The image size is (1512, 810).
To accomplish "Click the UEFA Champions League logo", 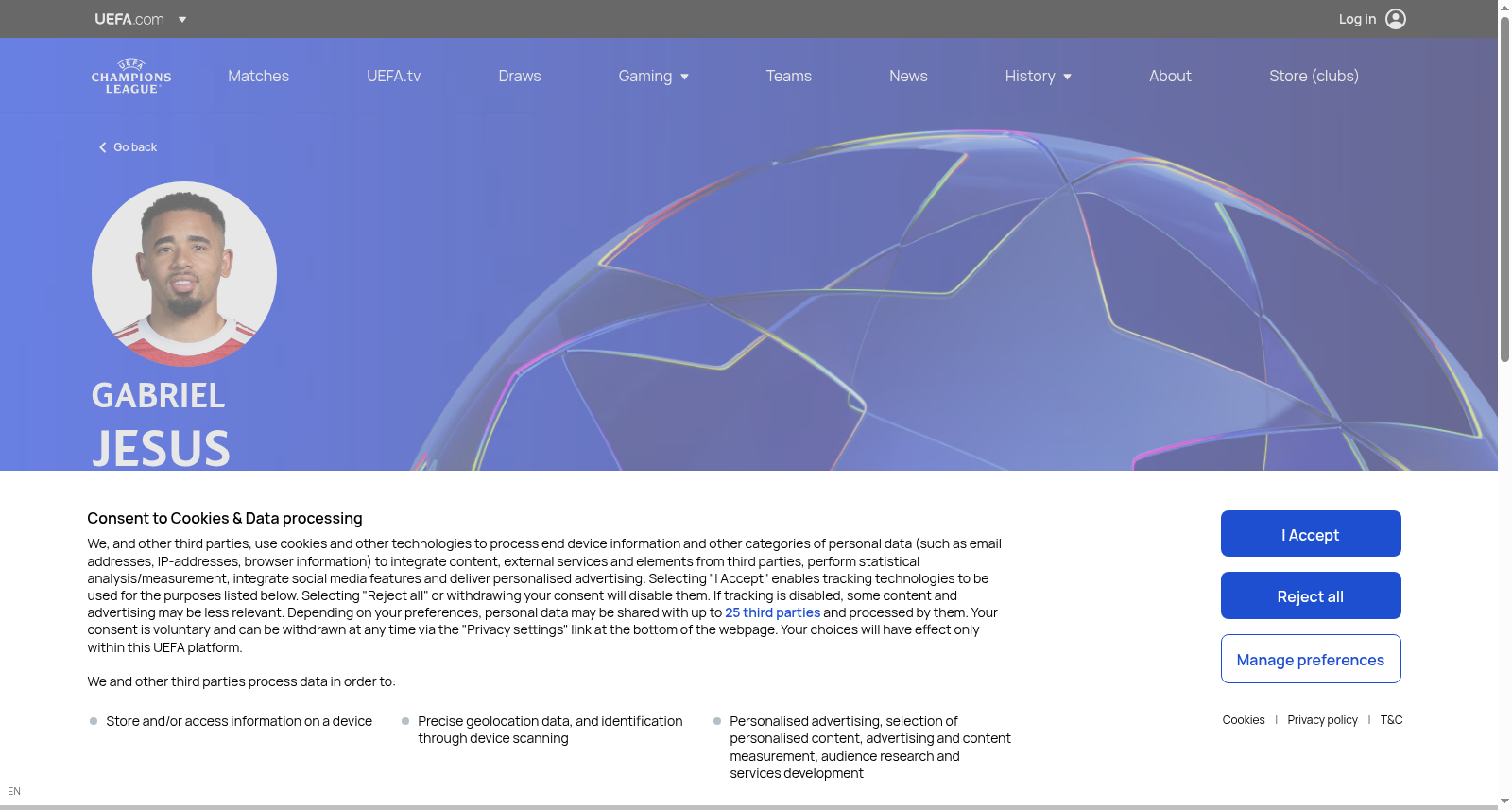I will 131,77.
